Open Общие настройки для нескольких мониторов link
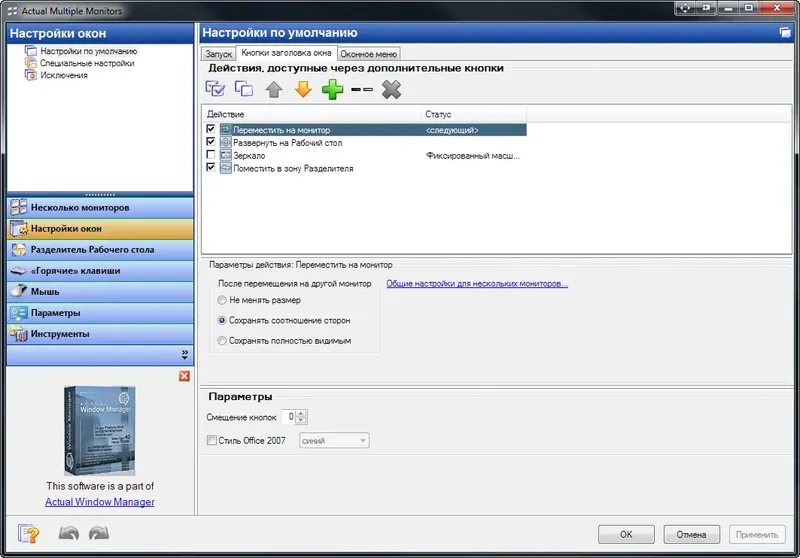 point(477,284)
